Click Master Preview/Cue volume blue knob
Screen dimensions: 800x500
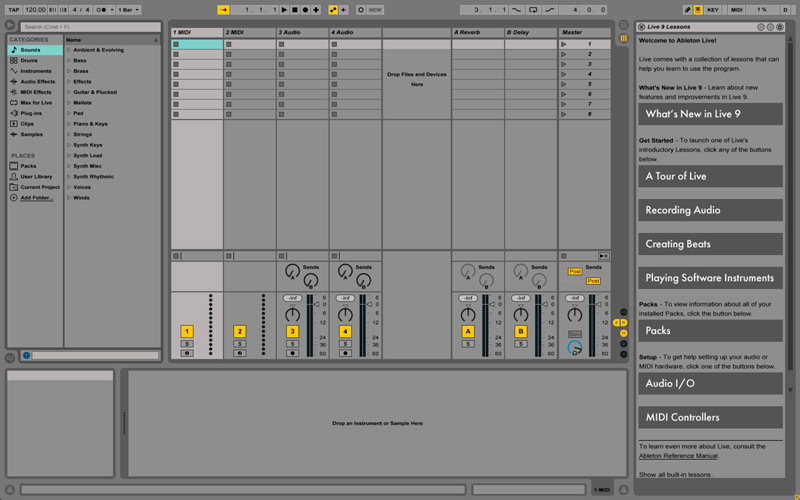pyautogui.click(x=575, y=348)
